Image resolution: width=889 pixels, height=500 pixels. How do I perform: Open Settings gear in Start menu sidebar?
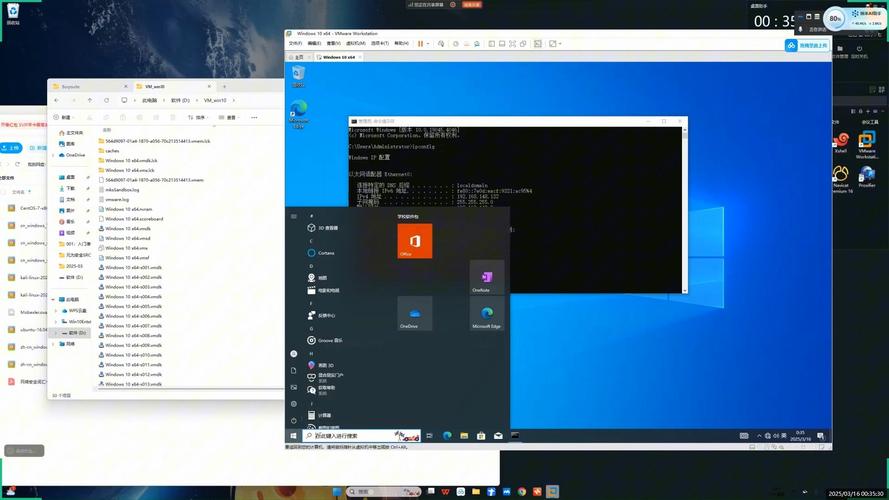tap(293, 403)
